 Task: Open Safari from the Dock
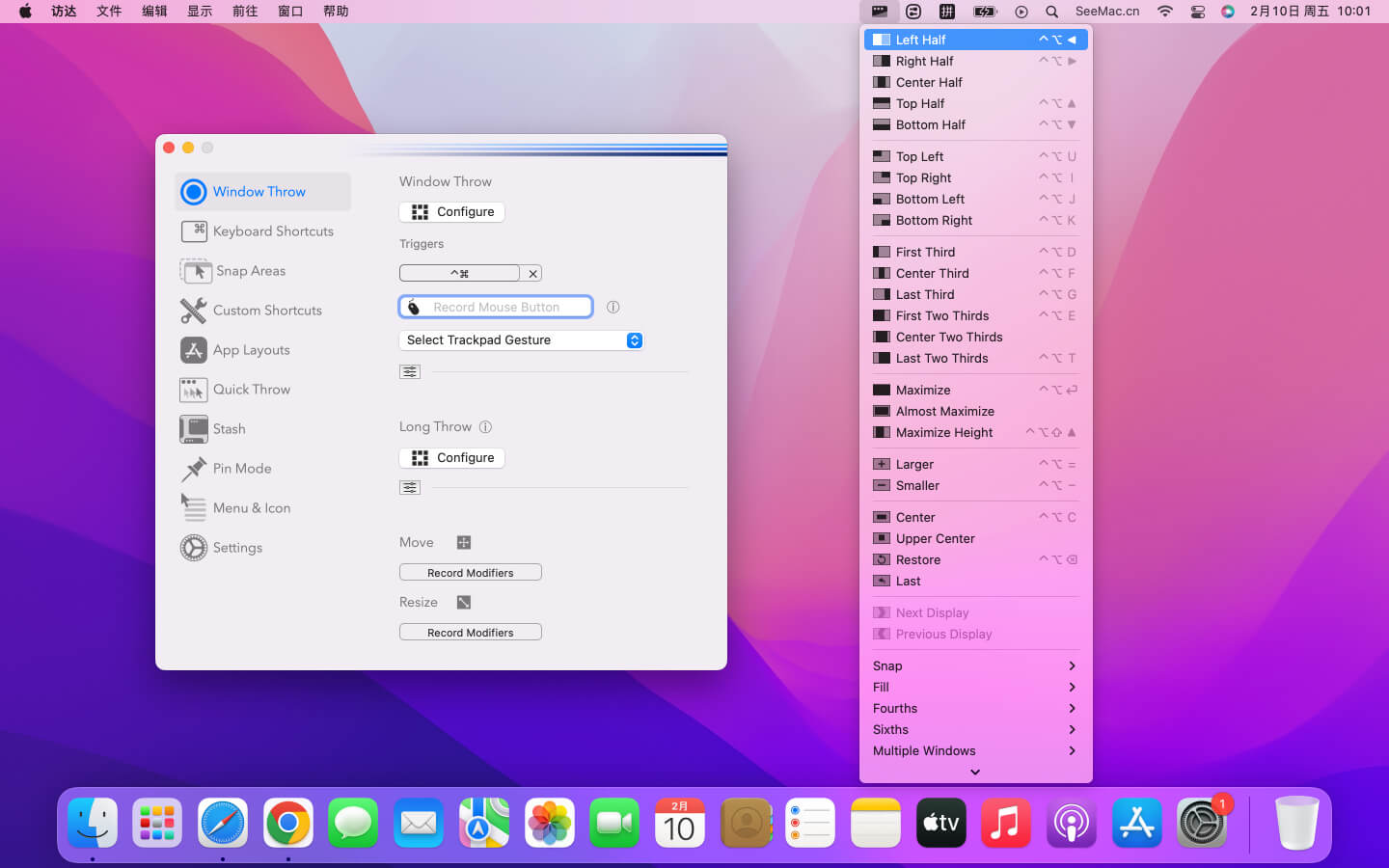point(223,823)
